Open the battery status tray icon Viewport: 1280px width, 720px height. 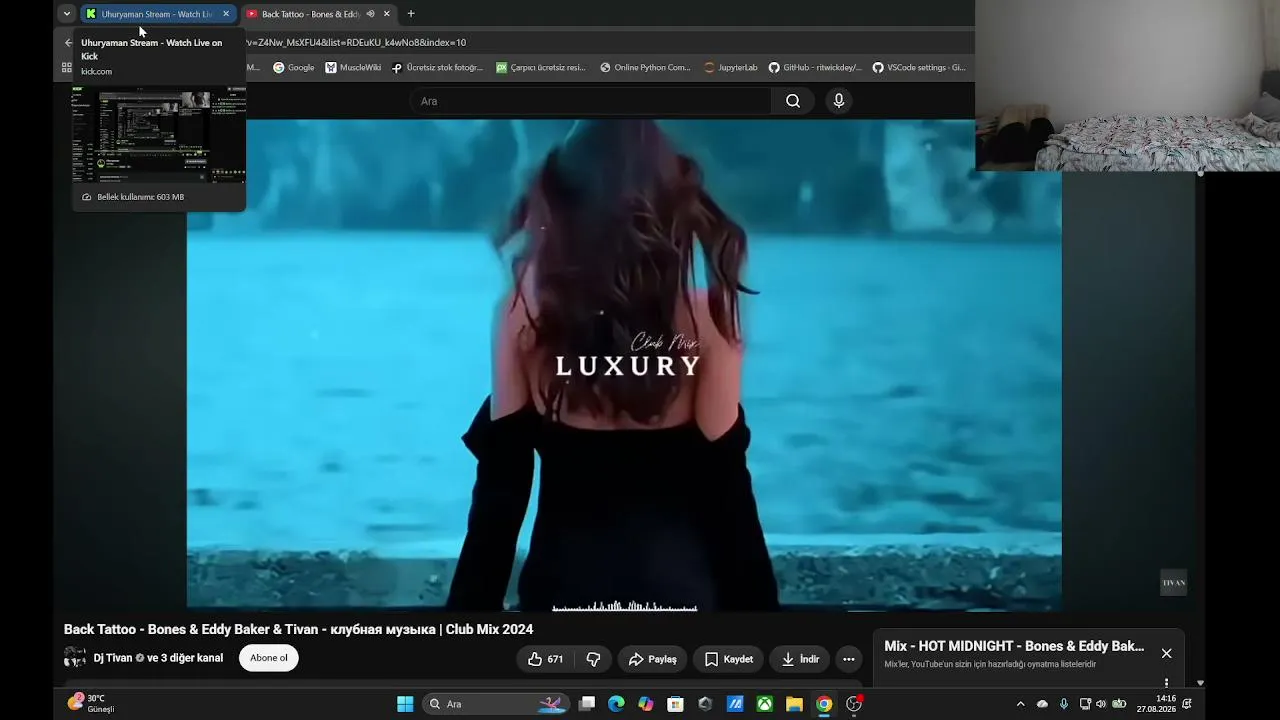pyautogui.click(x=1119, y=704)
